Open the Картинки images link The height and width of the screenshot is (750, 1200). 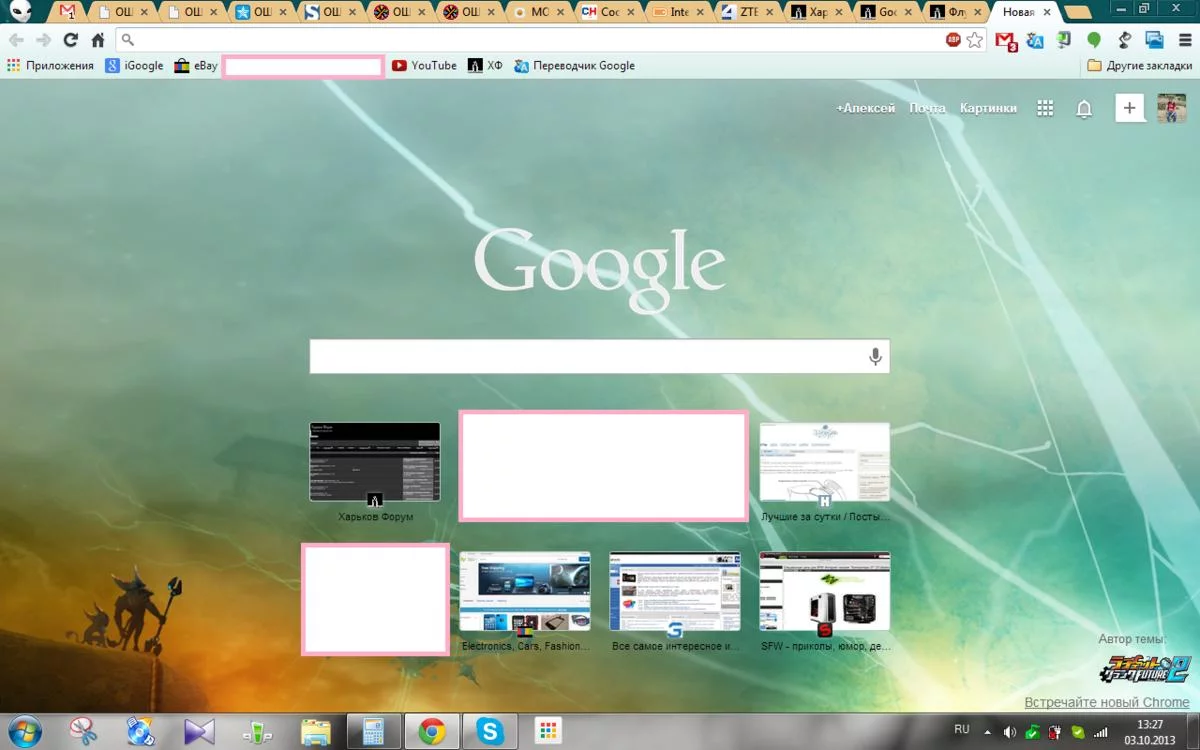click(x=988, y=108)
